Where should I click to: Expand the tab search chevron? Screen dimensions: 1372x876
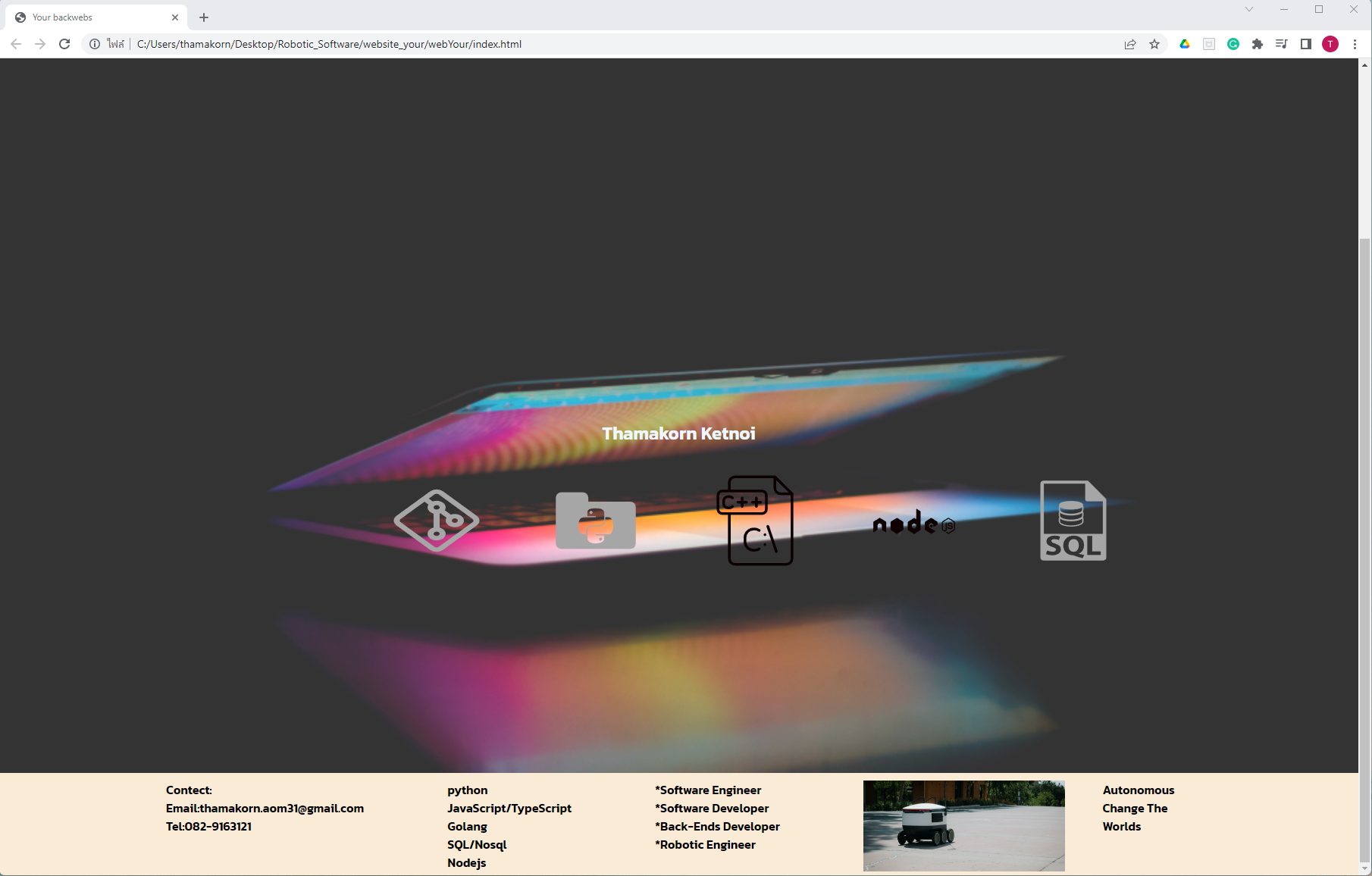pos(1249,9)
